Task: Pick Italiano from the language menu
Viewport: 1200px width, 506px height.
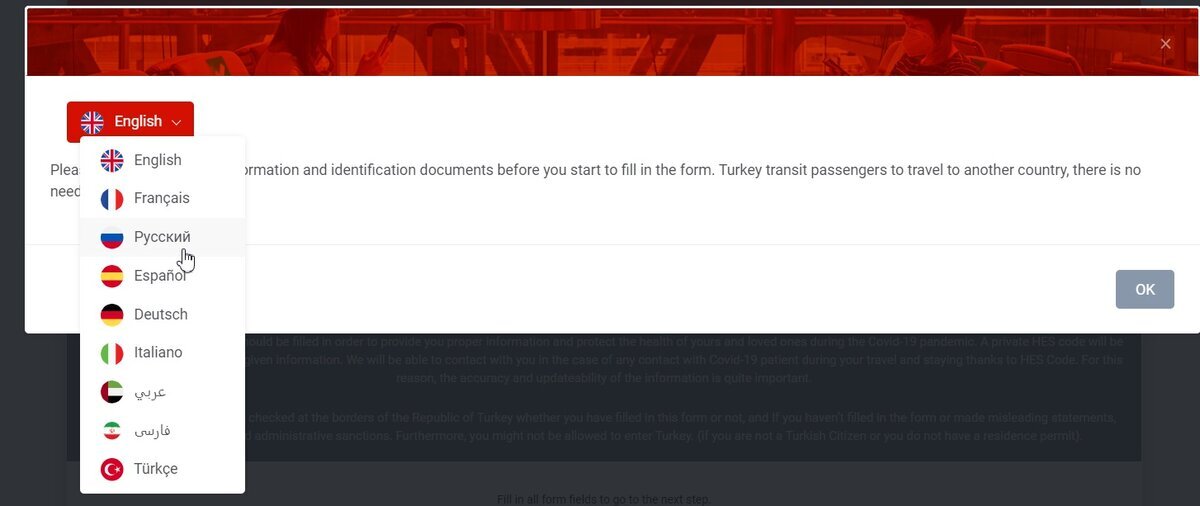Action: [x=162, y=353]
